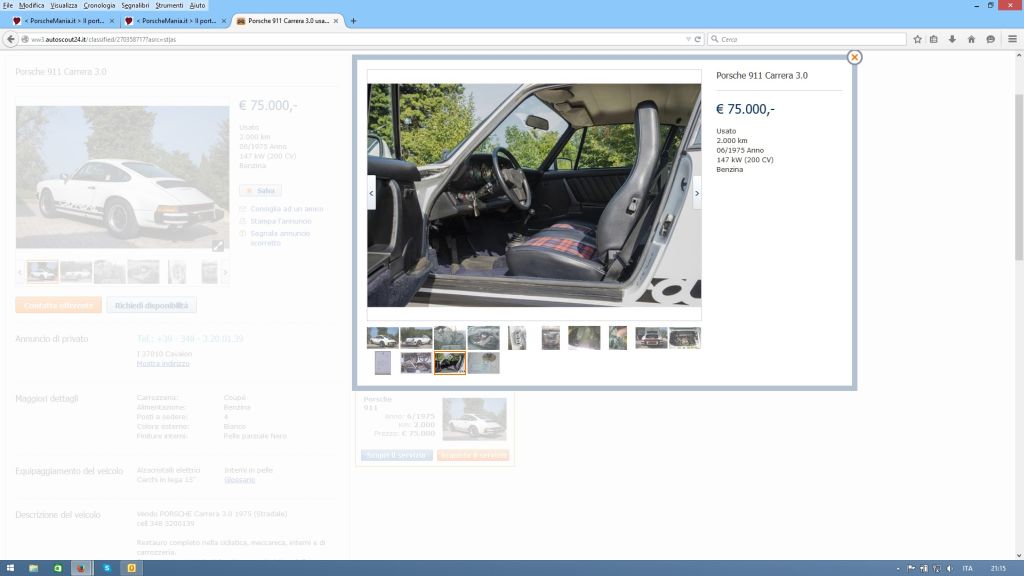Open the Modifica menu

(x=31, y=5)
